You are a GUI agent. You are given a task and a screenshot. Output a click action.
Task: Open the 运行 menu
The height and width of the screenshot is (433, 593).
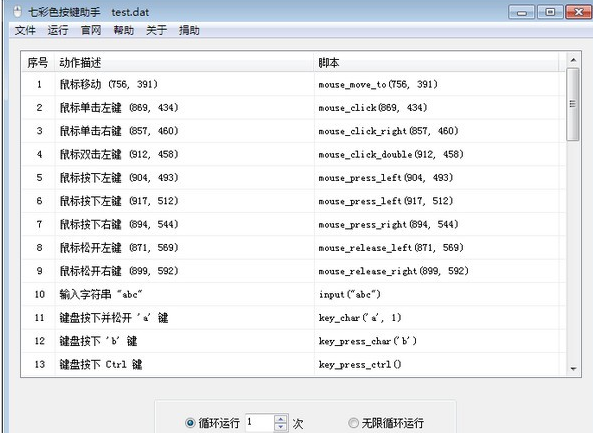[x=58, y=30]
